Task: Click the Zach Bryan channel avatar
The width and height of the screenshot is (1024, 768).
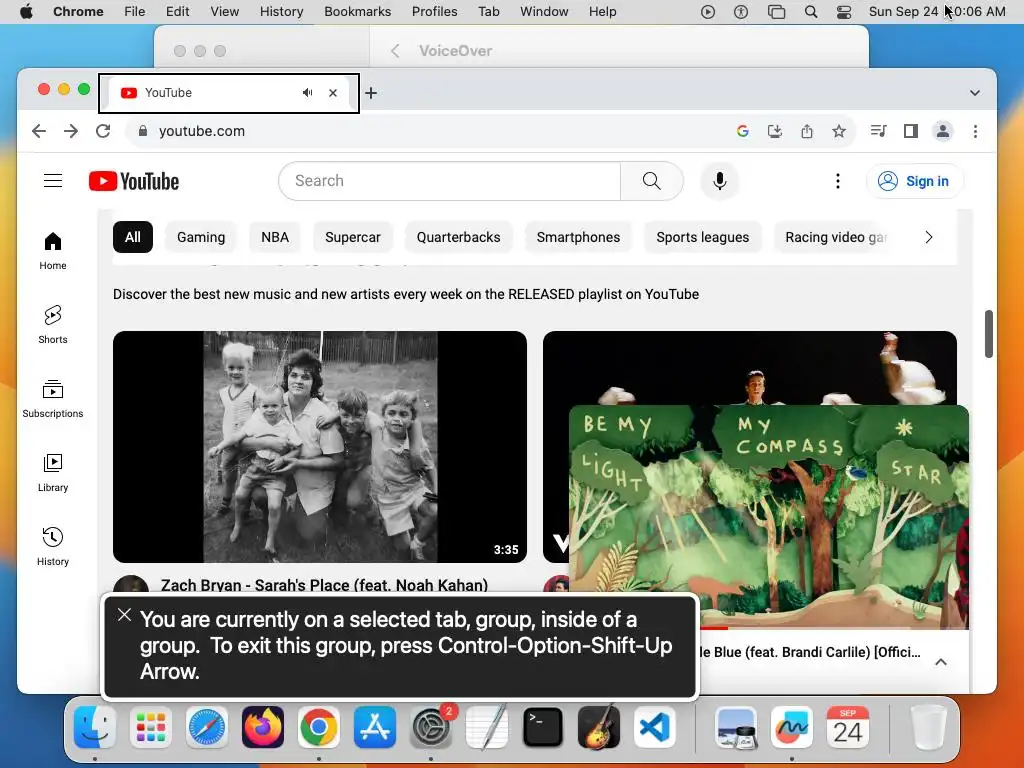Action: coord(131,584)
